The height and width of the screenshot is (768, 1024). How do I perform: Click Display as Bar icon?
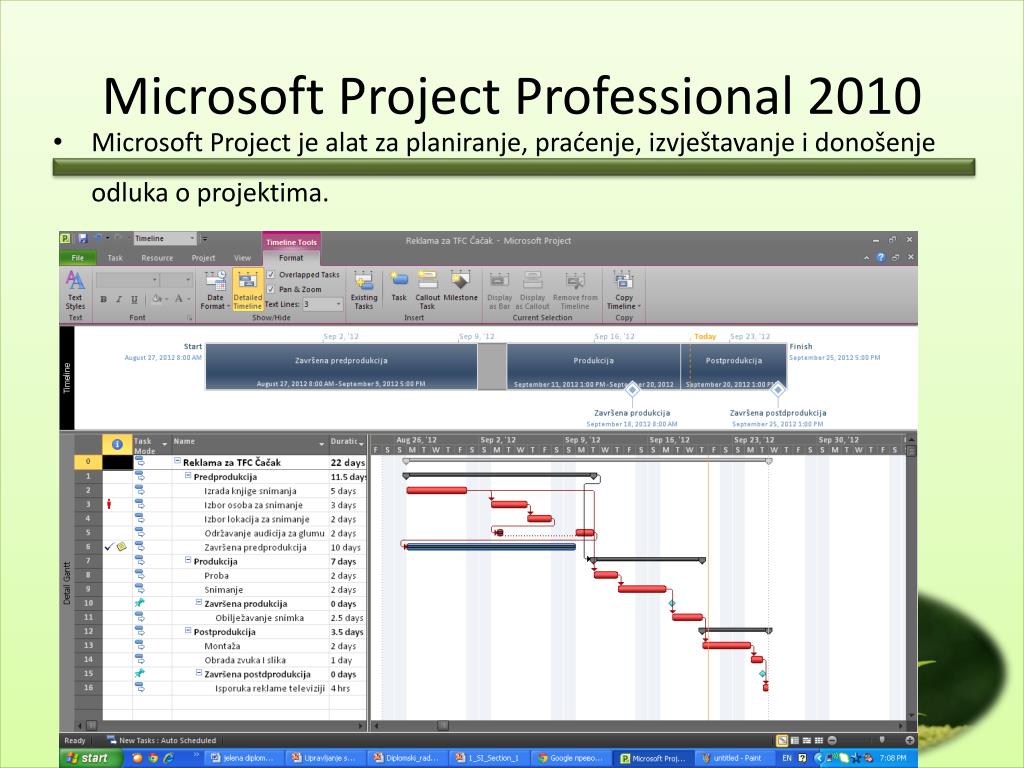click(500, 289)
